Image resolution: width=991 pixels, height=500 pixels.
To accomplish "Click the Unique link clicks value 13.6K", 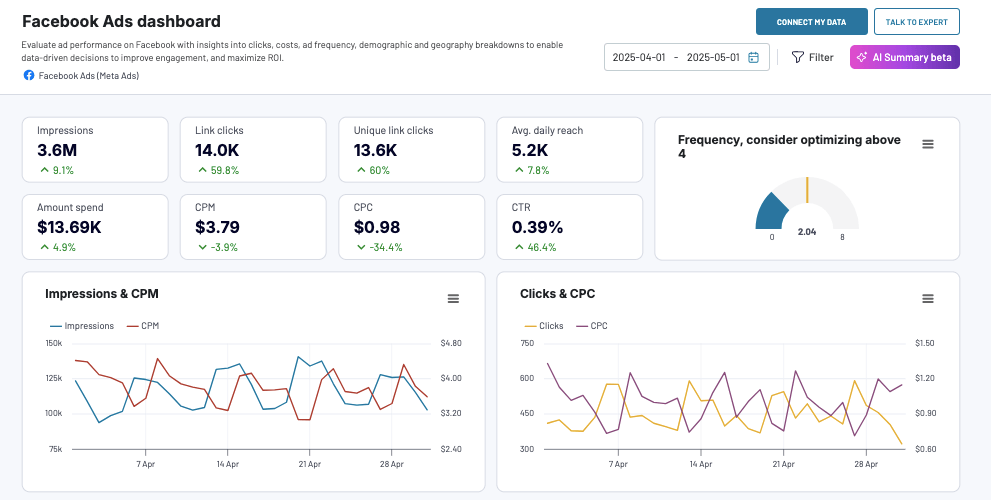I will pyautogui.click(x=375, y=150).
